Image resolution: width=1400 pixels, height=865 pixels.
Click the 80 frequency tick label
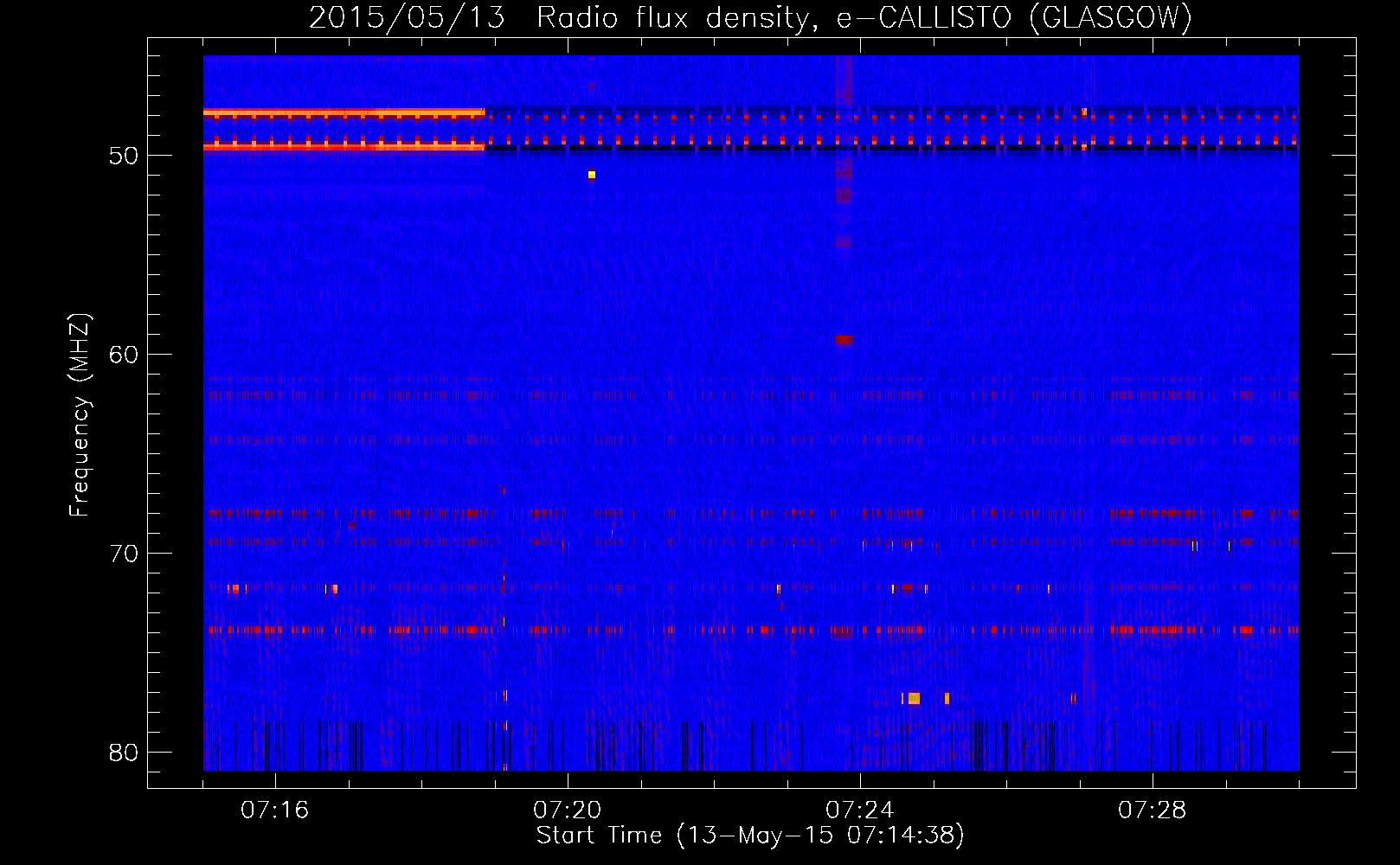point(124,753)
